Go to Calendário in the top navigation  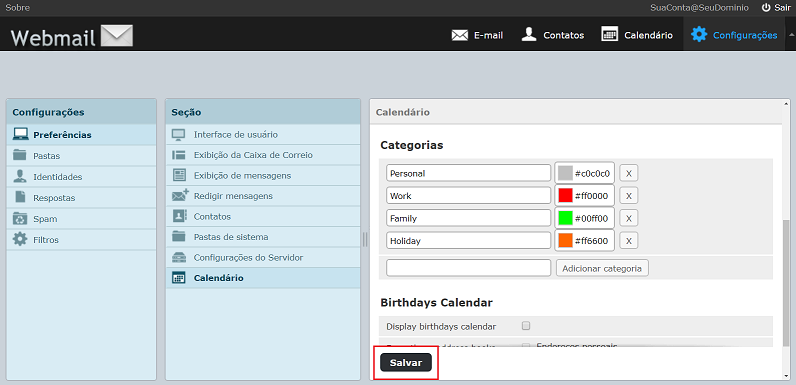pos(637,35)
